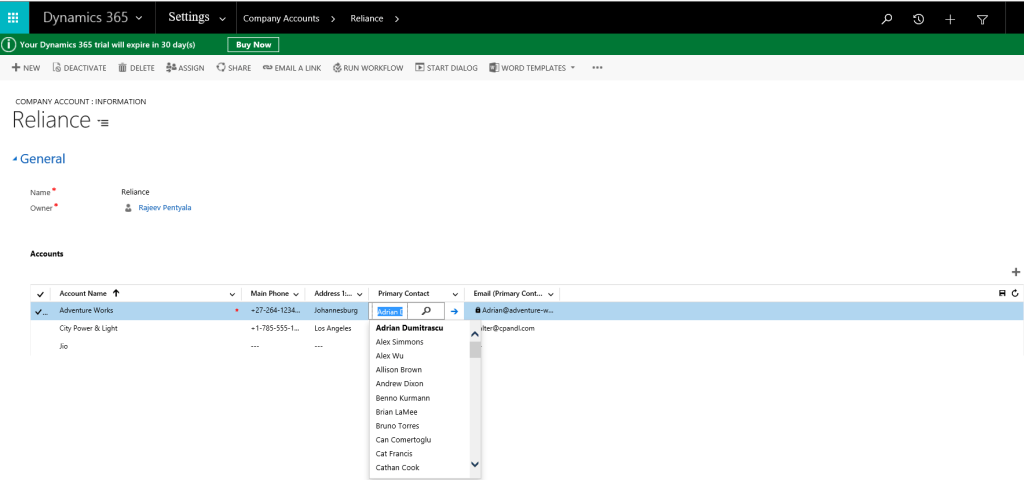Image resolution: width=1024 pixels, height=480 pixels.
Task: Click the advanced find funnel icon
Action: (981, 19)
